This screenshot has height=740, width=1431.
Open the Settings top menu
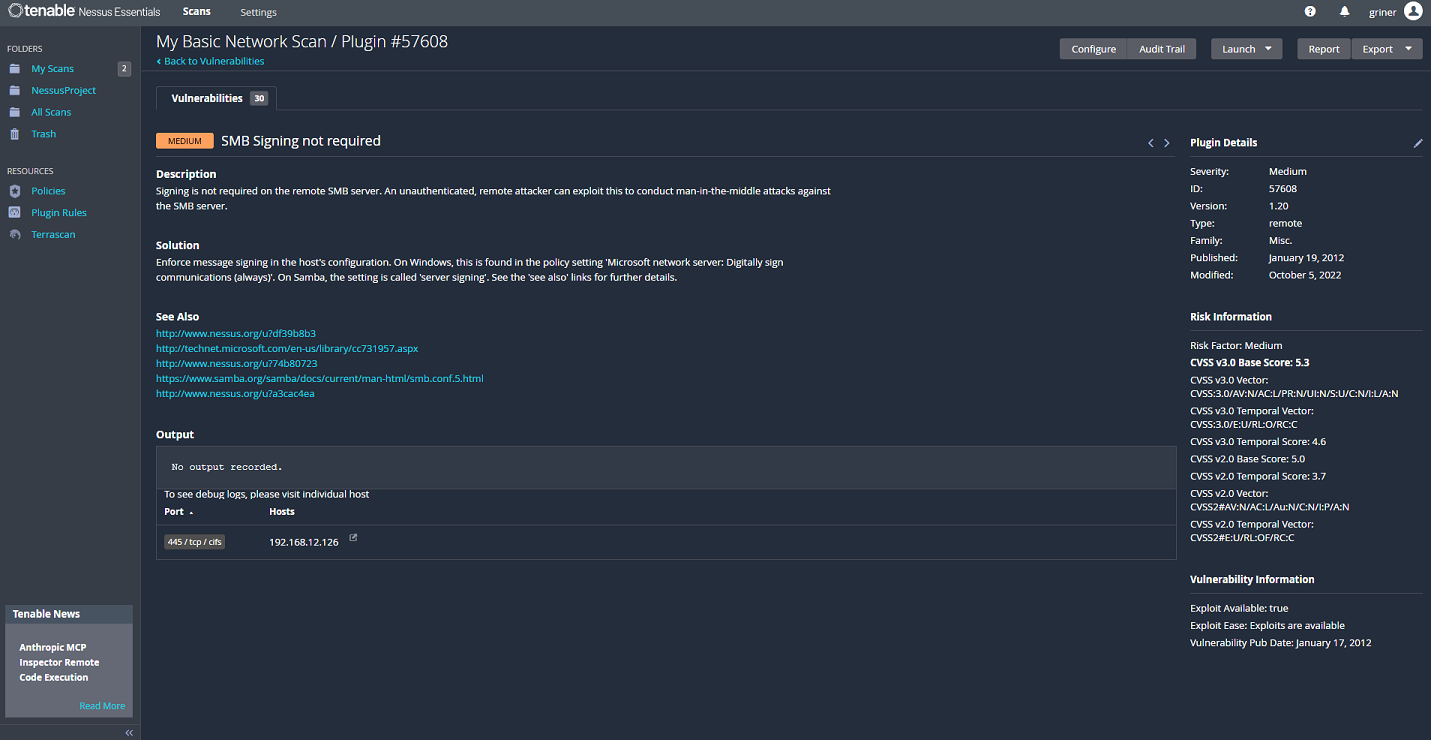(258, 12)
